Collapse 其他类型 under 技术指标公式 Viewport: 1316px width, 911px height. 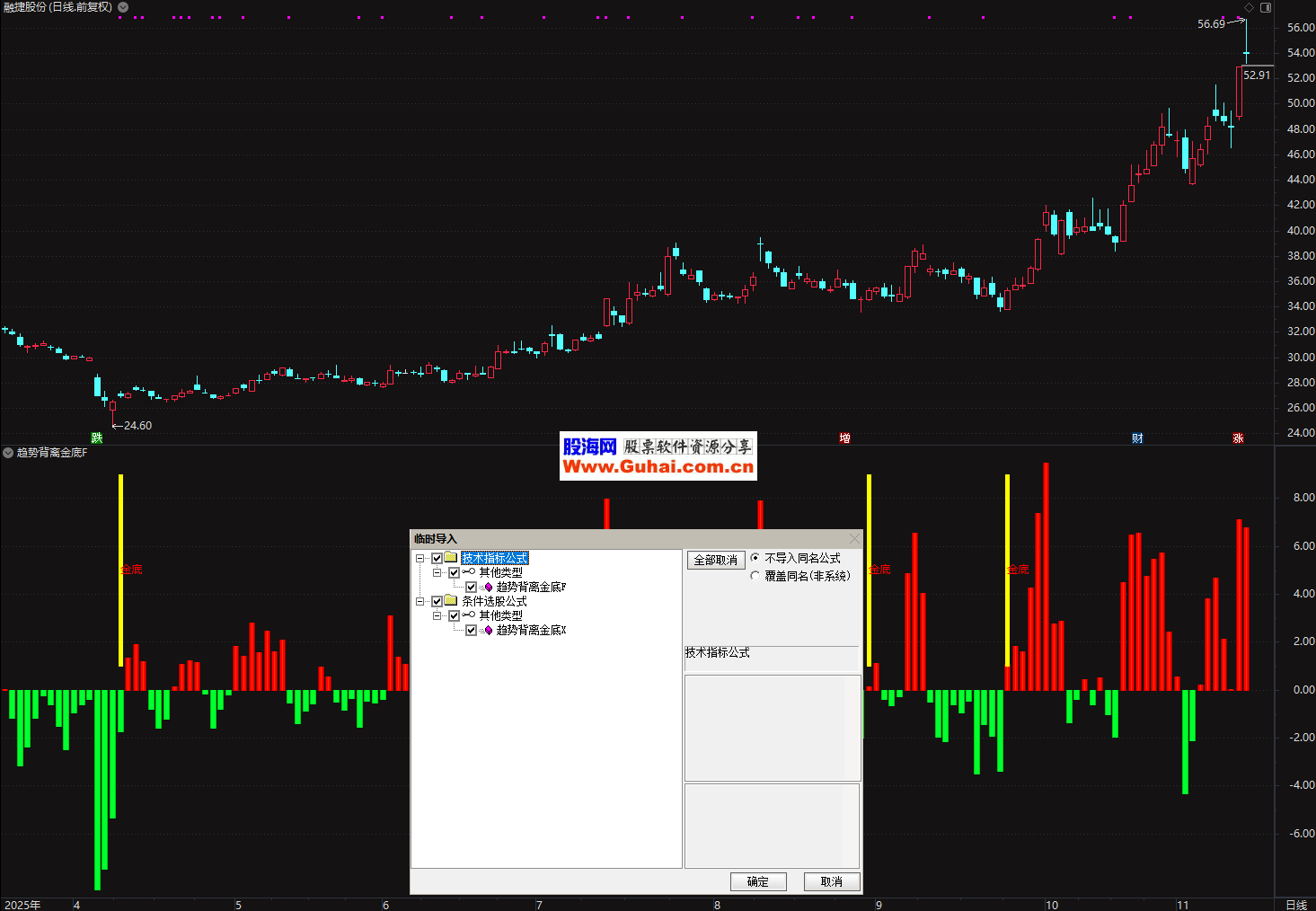[x=437, y=572]
